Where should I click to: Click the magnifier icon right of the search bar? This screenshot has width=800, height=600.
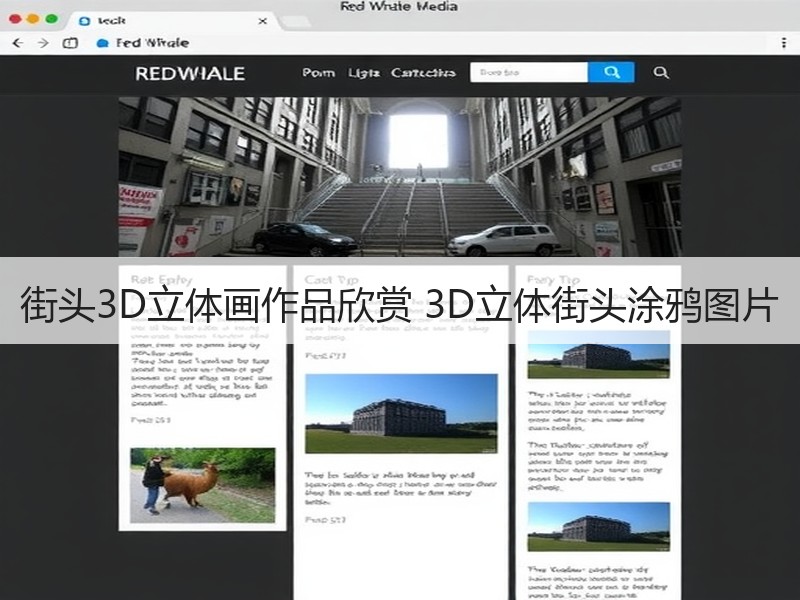pyautogui.click(x=661, y=72)
